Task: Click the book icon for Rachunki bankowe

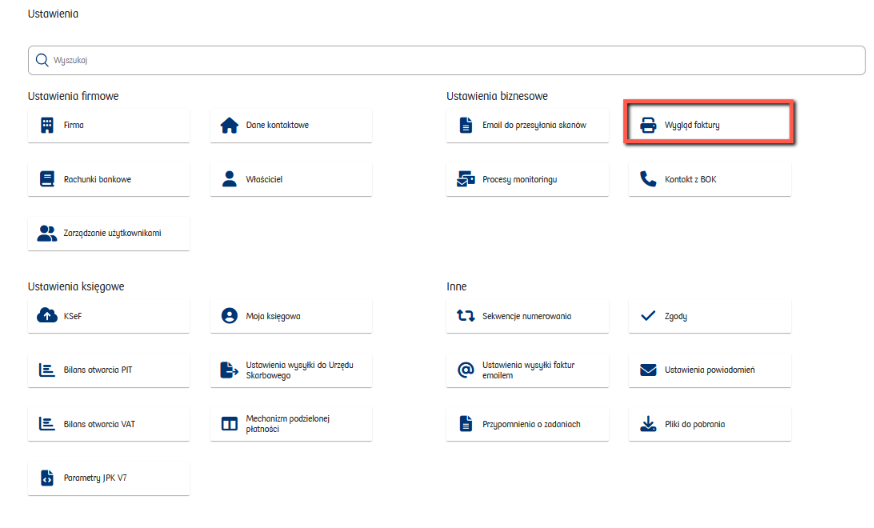Action: pos(47,179)
